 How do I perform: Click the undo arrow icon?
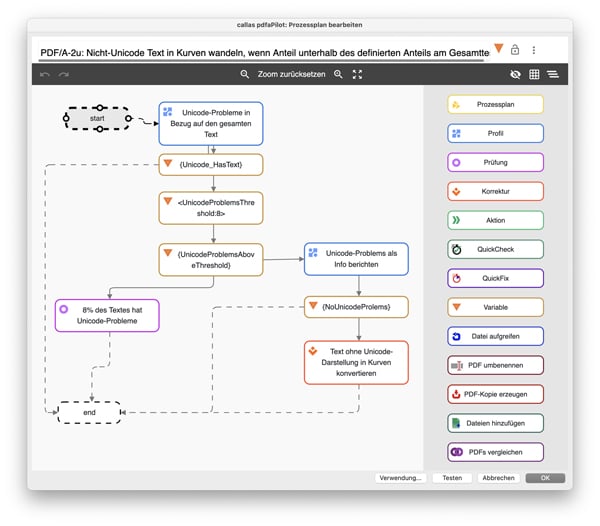tap(45, 74)
